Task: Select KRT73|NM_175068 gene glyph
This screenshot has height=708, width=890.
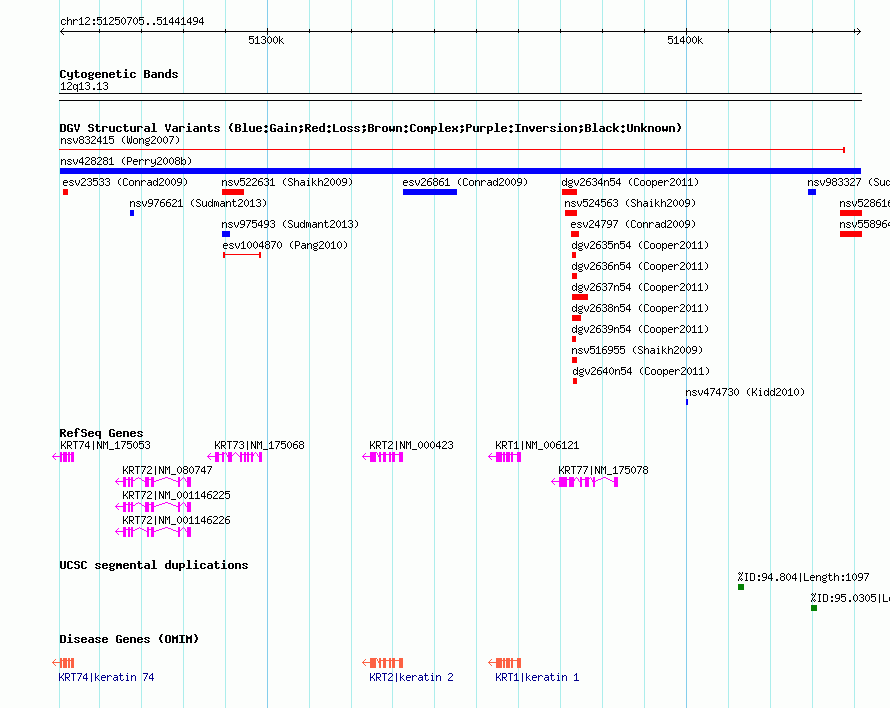Action: 235,457
